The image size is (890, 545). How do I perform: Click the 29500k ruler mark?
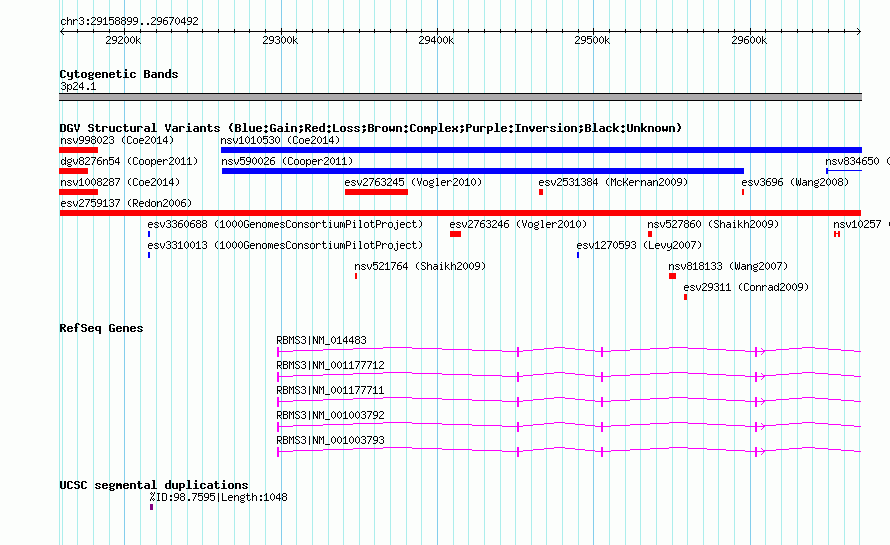[592, 40]
